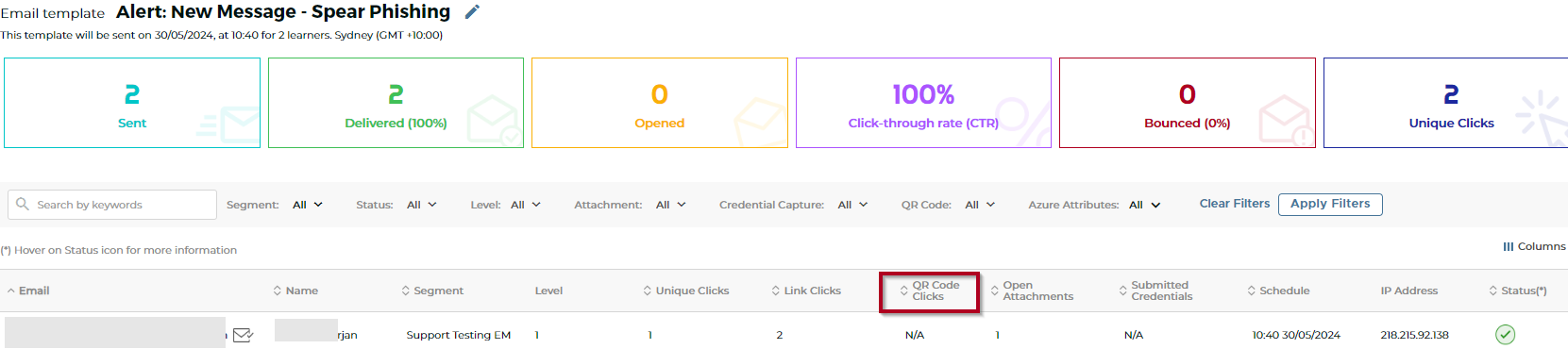Sort by Email column arrow
Viewport: 1568px width, 349px height.
pos(11,291)
